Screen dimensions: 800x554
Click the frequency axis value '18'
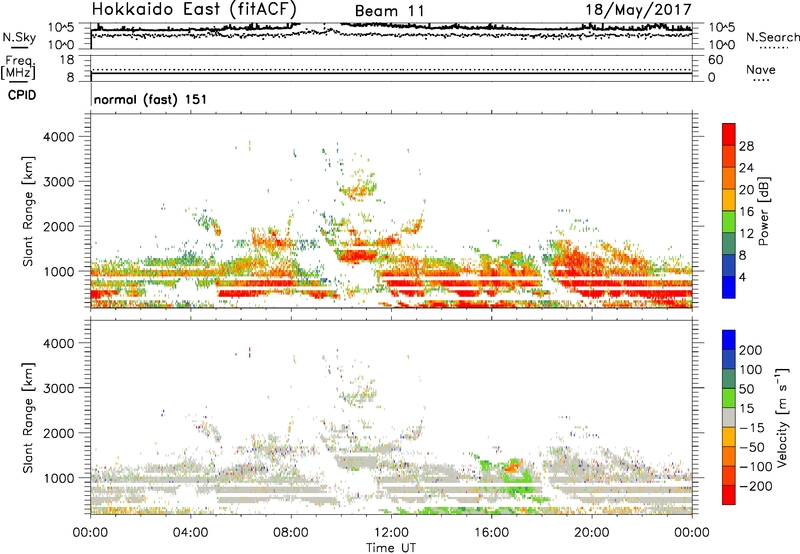pyautogui.click(x=67, y=60)
